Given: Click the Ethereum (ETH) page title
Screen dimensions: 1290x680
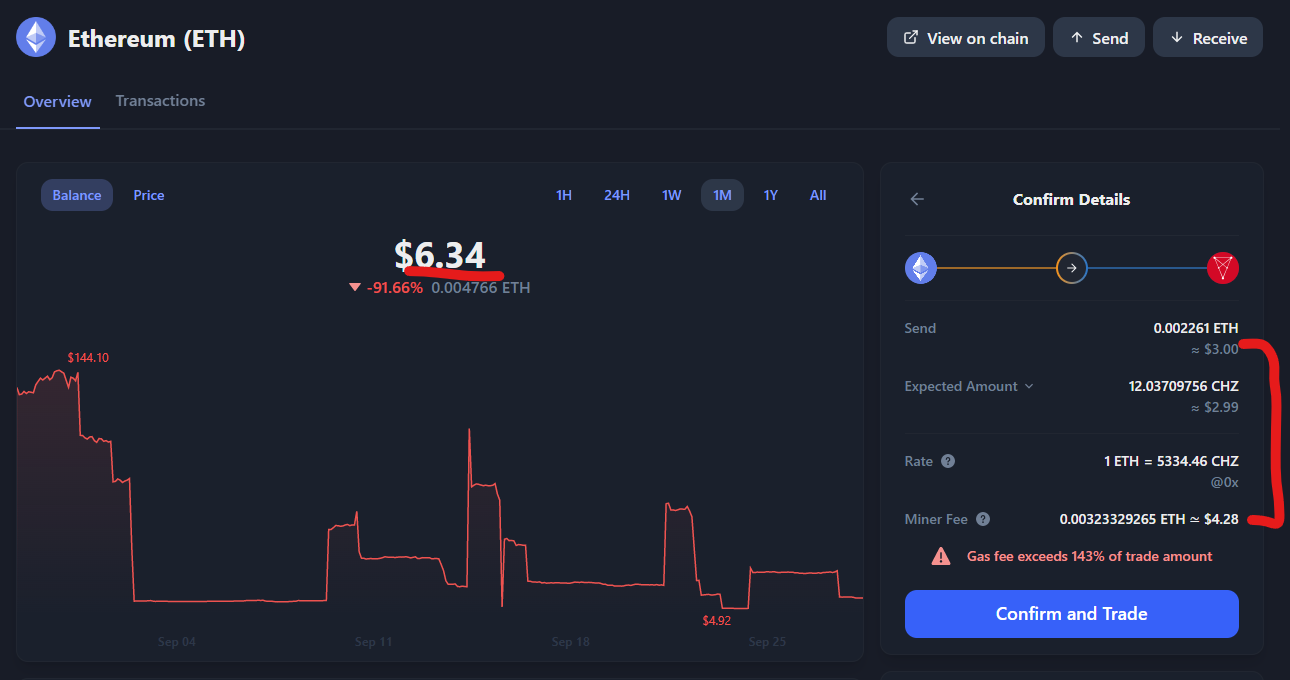Looking at the screenshot, I should 156,39.
